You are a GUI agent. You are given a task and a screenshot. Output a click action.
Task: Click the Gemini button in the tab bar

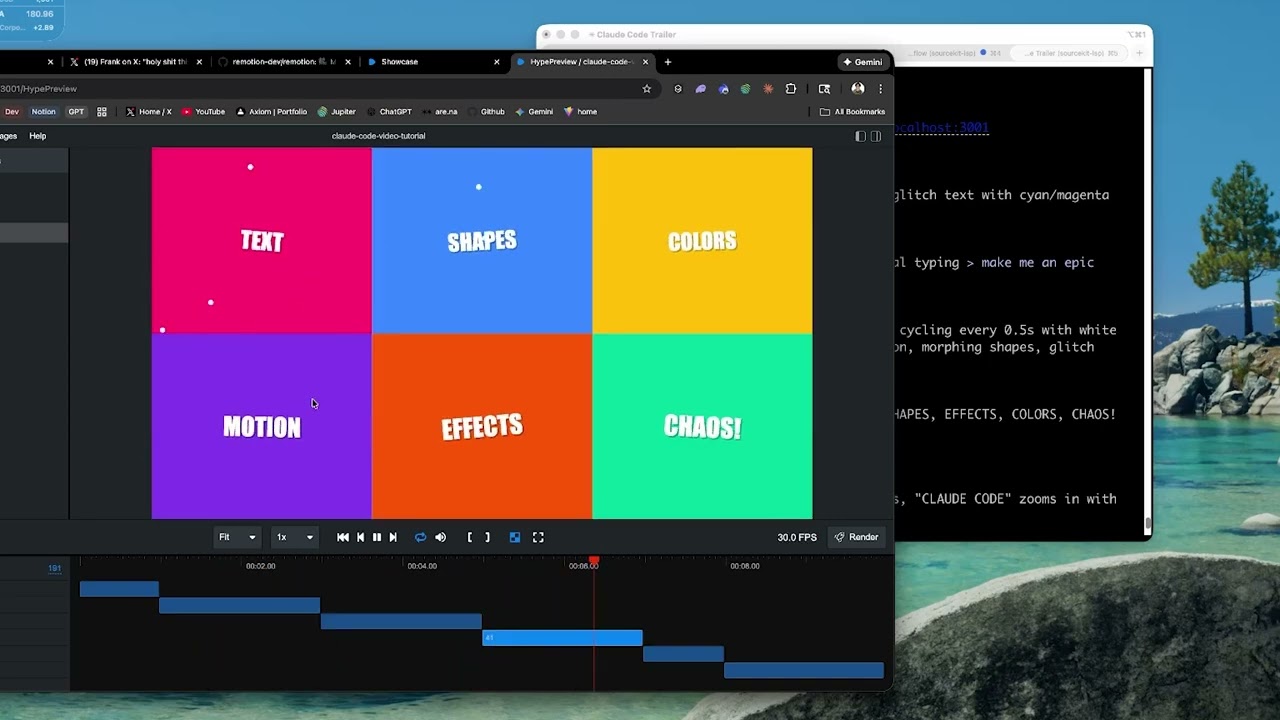pyautogui.click(x=863, y=62)
